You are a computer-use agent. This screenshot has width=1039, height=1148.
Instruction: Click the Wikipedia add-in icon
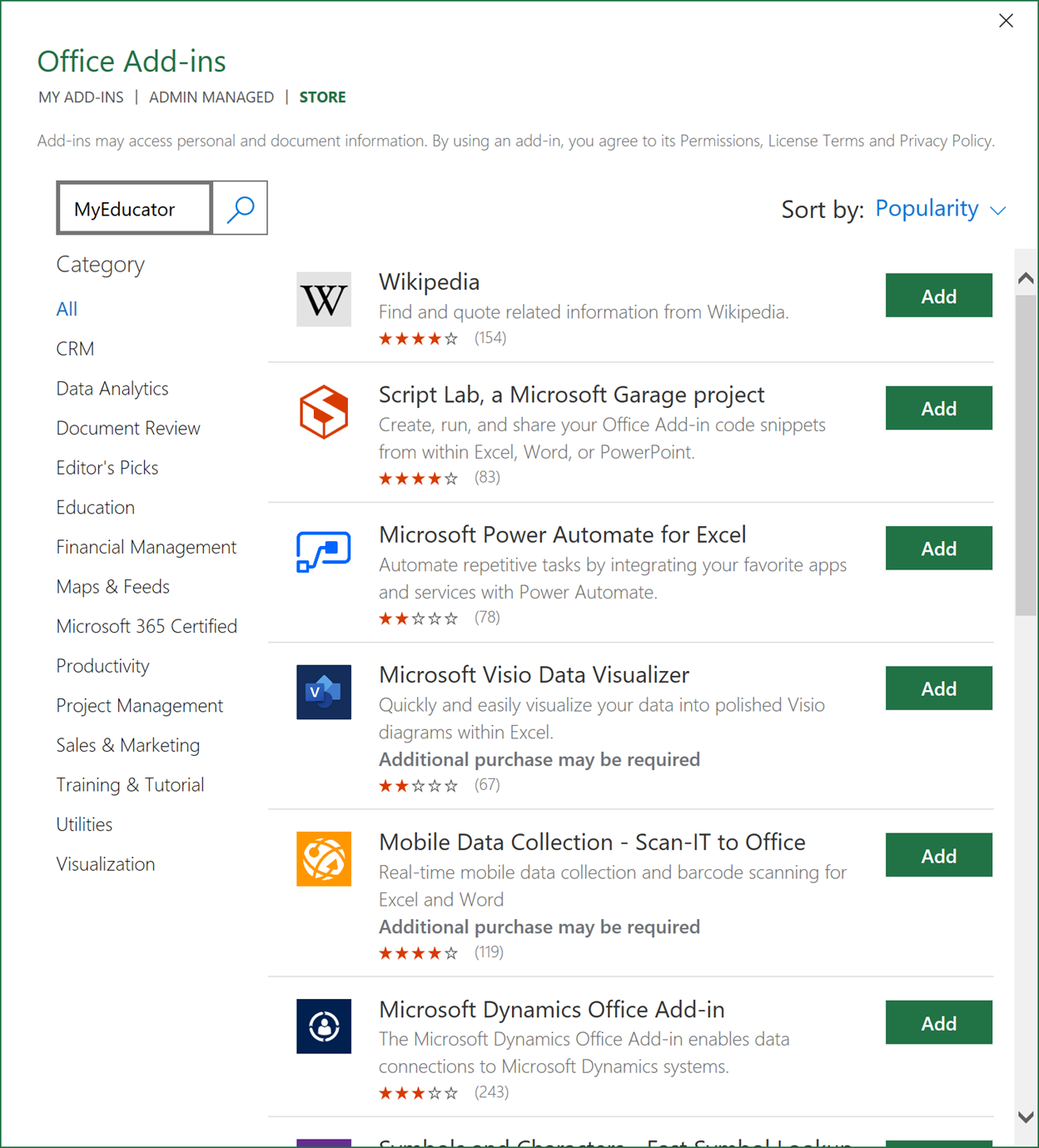click(324, 299)
